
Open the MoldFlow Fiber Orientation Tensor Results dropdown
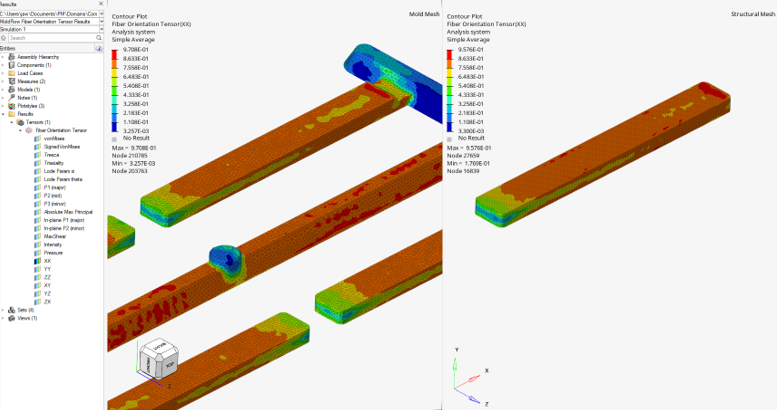(x=101, y=22)
